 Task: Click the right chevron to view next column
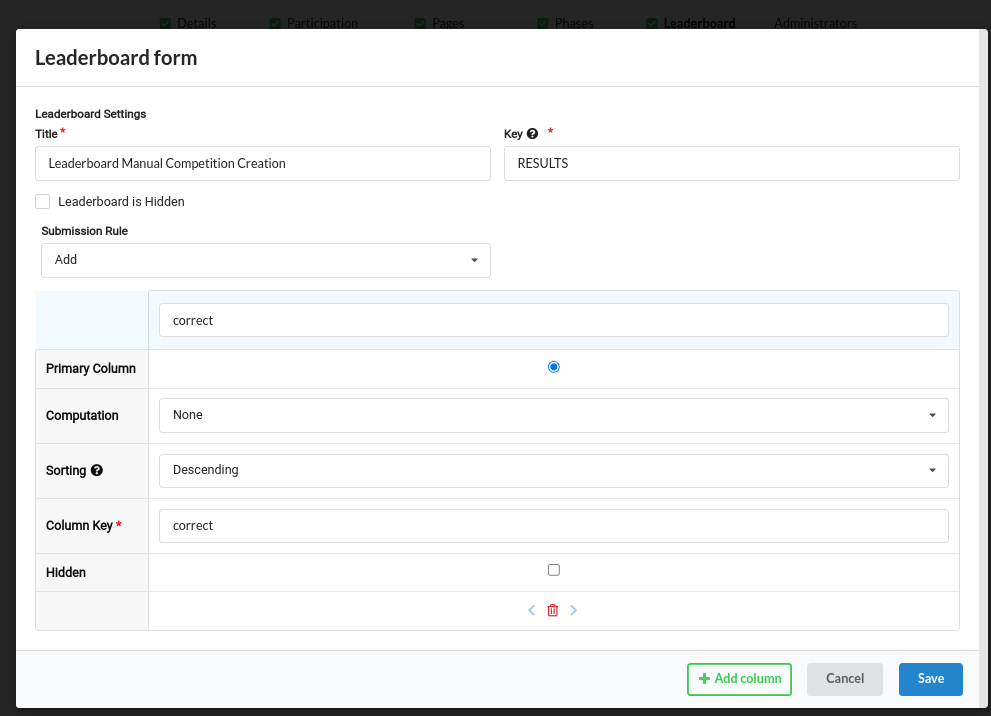(x=573, y=610)
